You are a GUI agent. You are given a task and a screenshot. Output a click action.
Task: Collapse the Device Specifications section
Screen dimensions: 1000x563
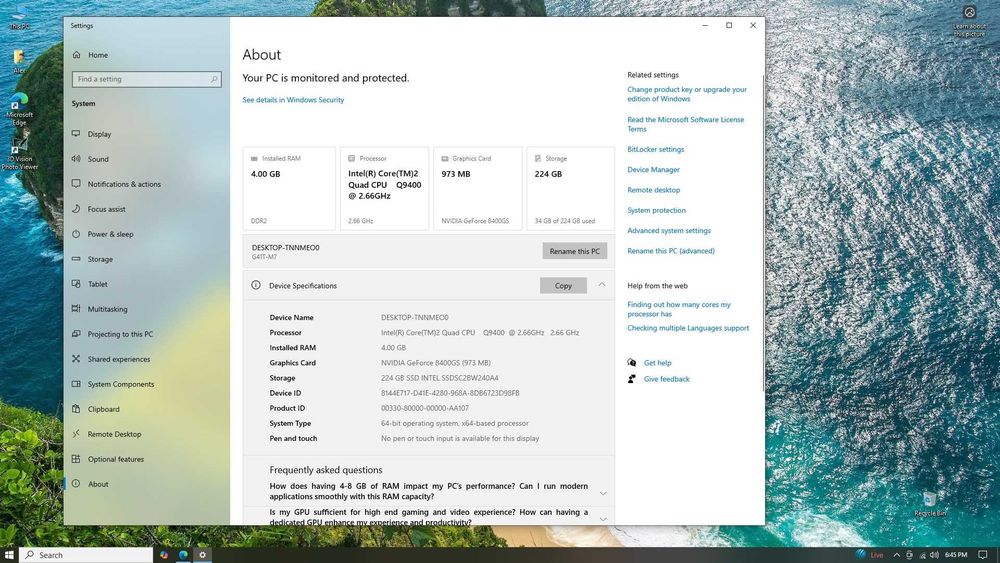601,284
